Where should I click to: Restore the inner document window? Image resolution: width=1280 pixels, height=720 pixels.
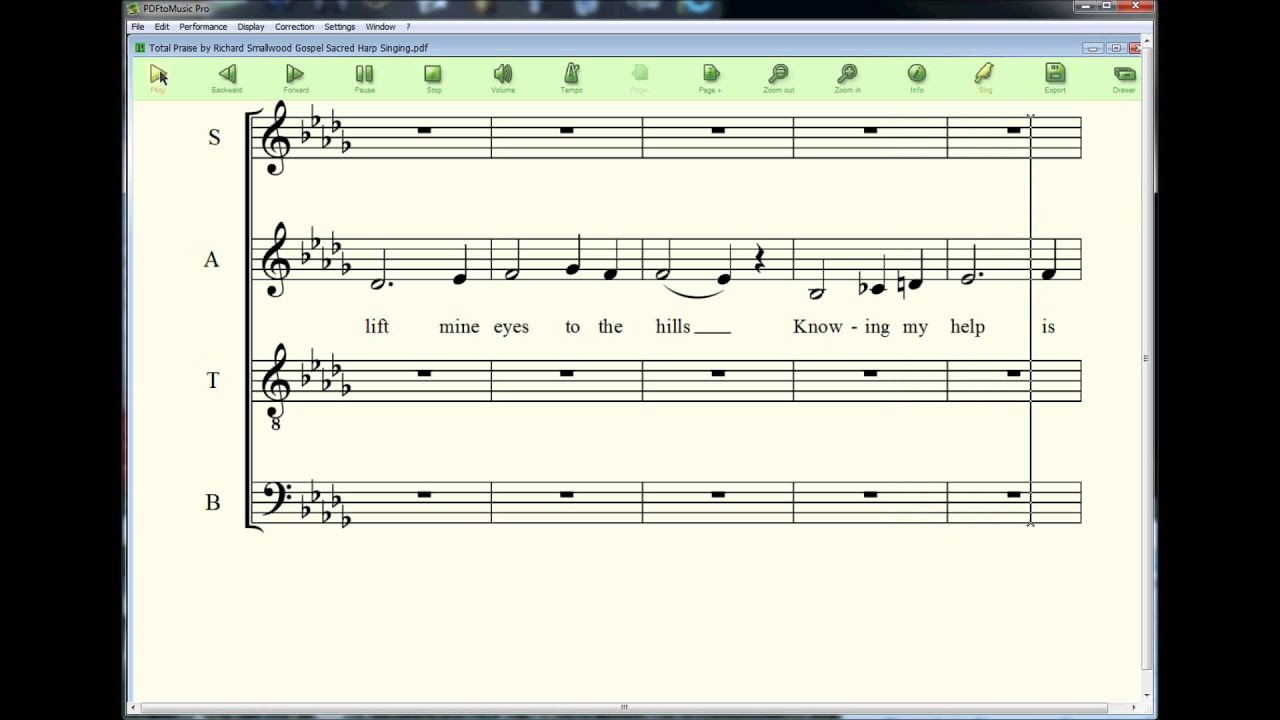(1115, 48)
